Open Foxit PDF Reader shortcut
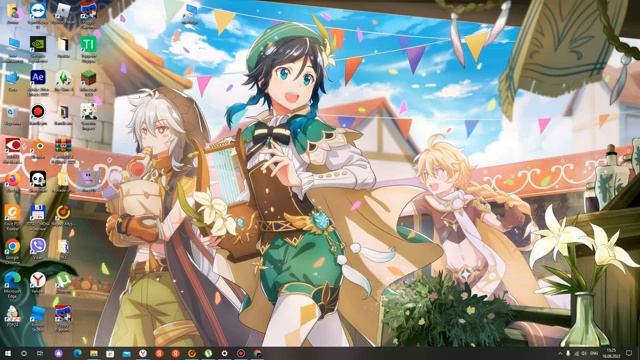This screenshot has width=640, height=360. click(x=13, y=213)
